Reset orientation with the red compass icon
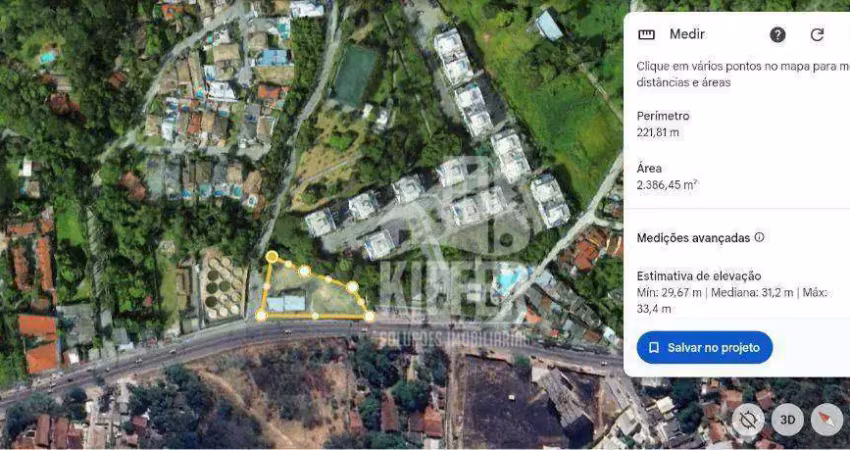Image resolution: width=850 pixels, height=450 pixels. [x=827, y=419]
